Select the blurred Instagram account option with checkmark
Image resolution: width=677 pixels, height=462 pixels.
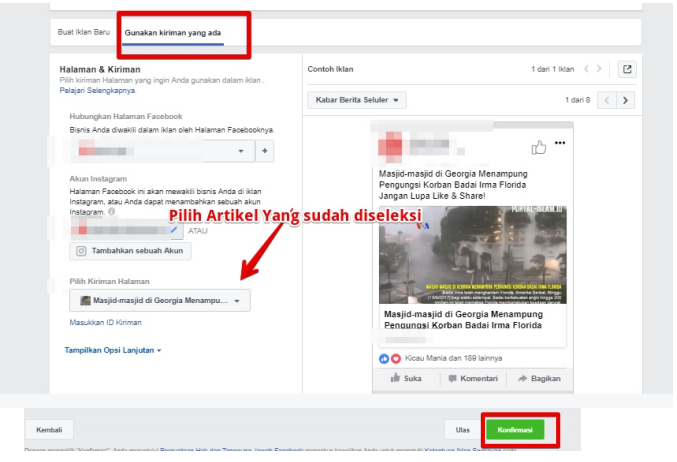point(127,230)
